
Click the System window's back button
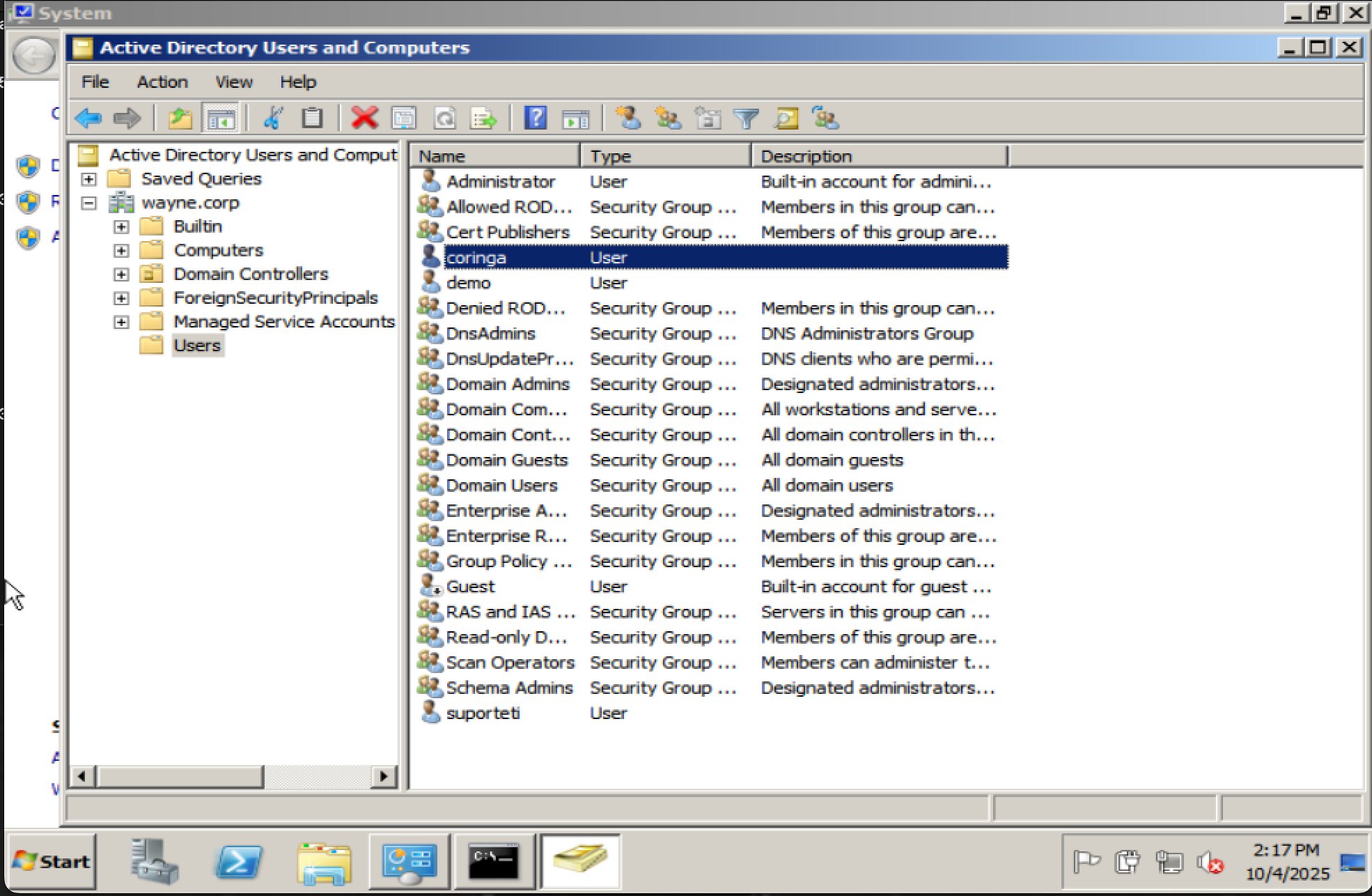[33, 56]
